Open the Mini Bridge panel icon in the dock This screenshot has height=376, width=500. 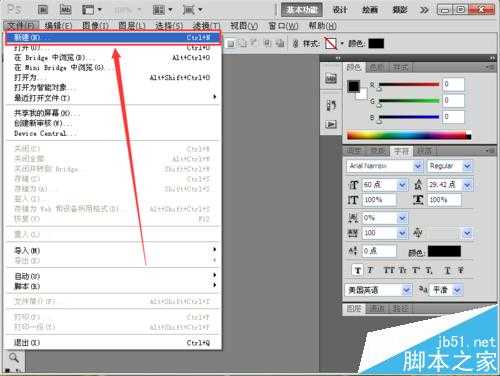click(x=331, y=79)
